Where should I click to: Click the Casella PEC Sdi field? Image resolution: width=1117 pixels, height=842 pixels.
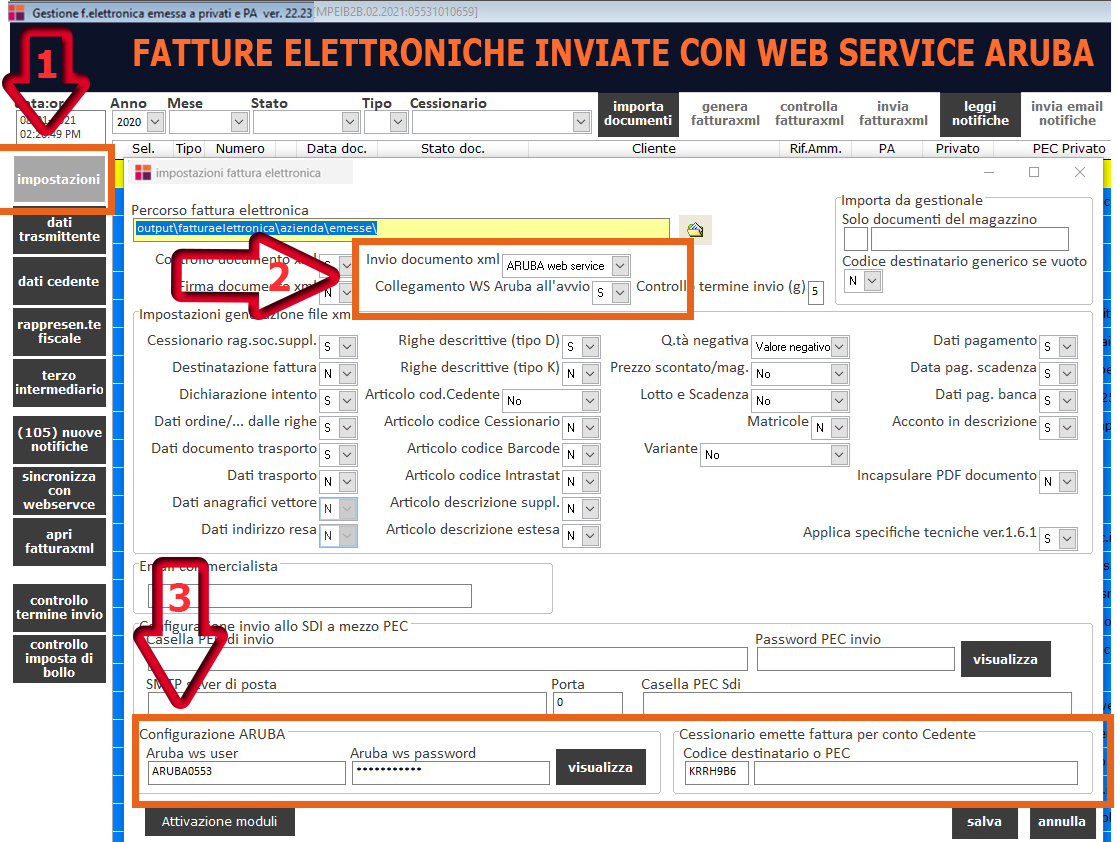[x=857, y=702]
